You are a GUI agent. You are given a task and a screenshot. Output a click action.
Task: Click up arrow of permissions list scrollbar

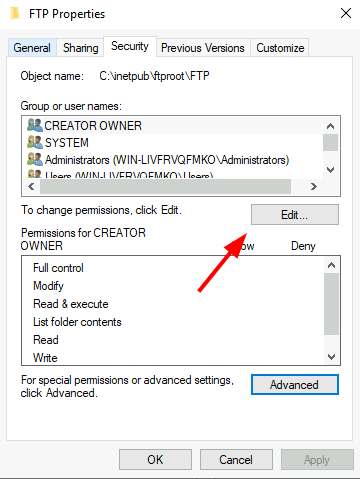tap(331, 265)
